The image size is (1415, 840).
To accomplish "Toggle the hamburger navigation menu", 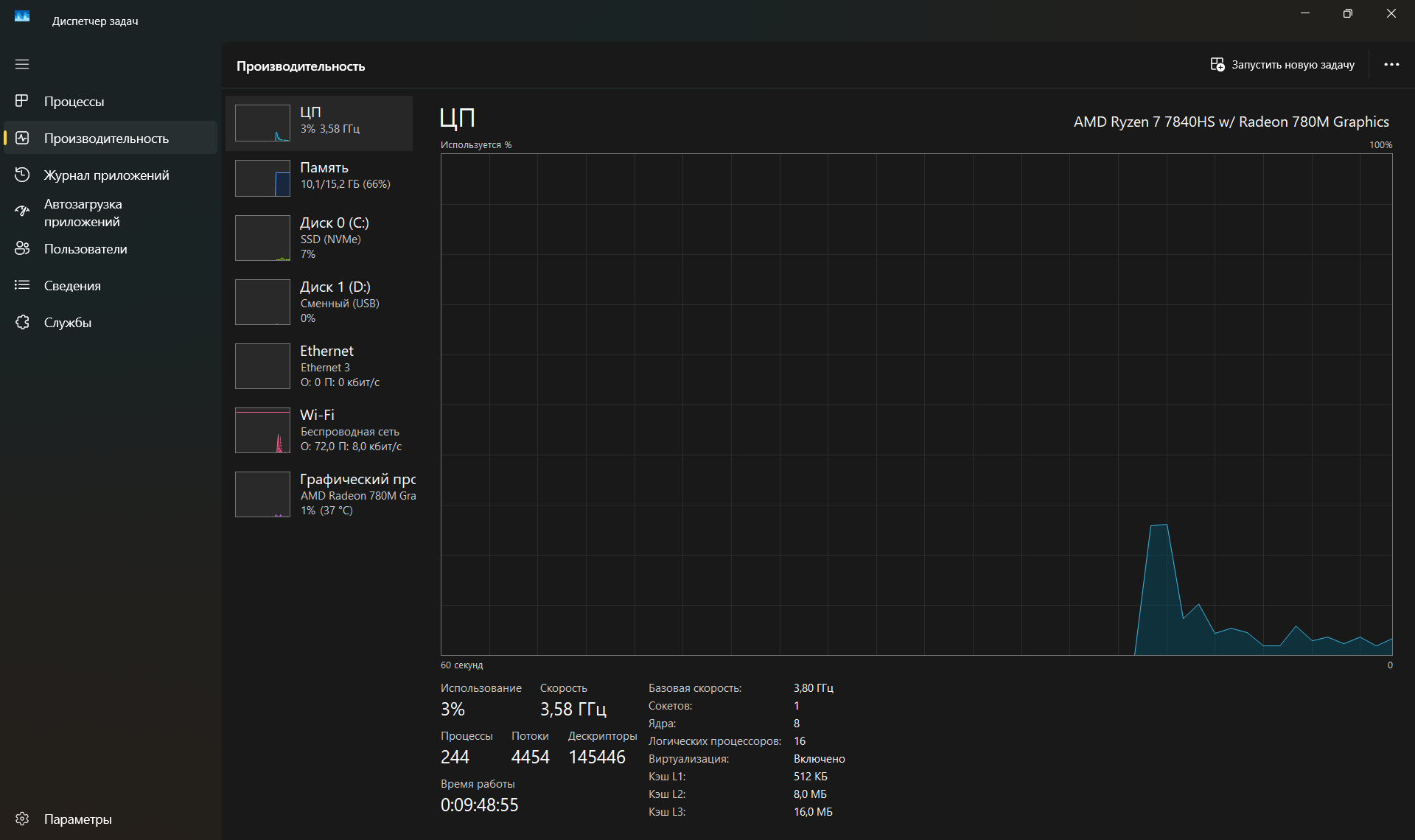I will click(x=22, y=64).
